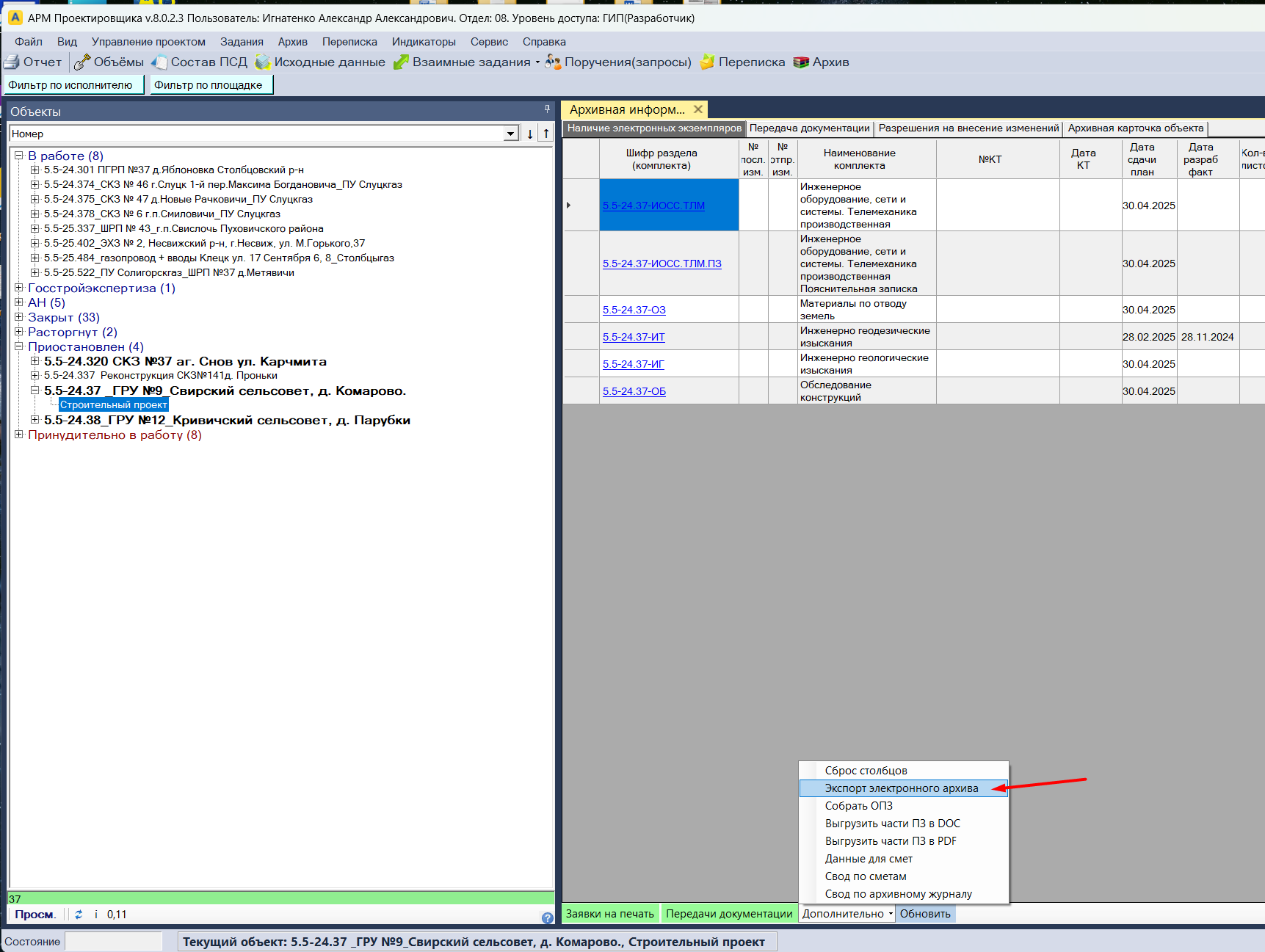Open the Номер sorting dropdown

click(x=511, y=134)
